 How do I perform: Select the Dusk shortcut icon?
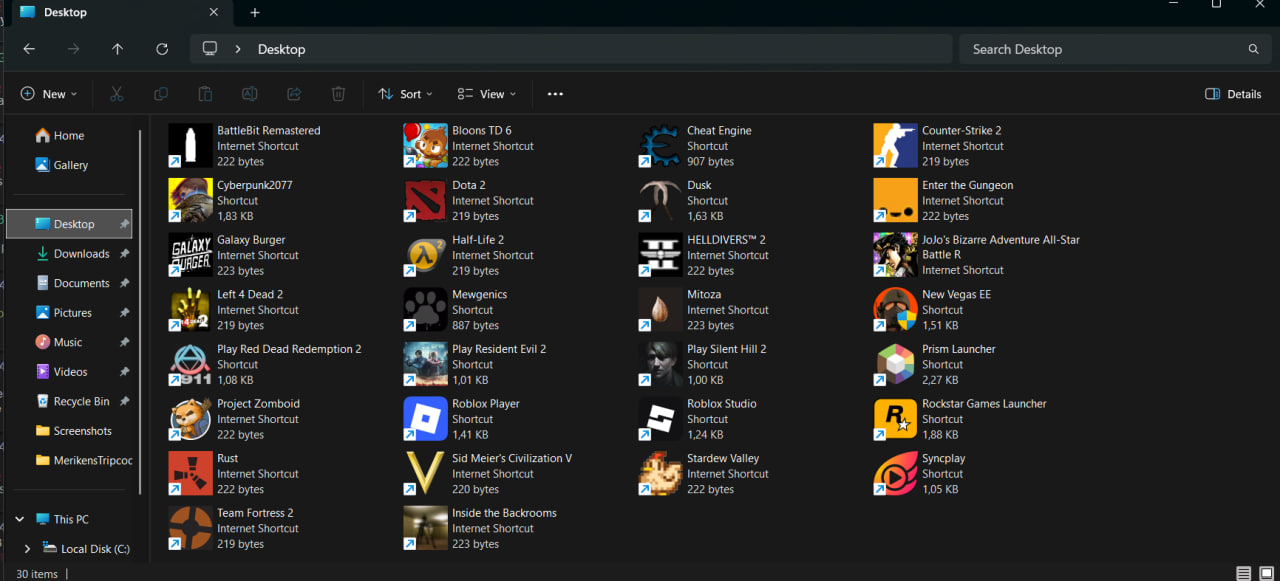pyautogui.click(x=660, y=200)
